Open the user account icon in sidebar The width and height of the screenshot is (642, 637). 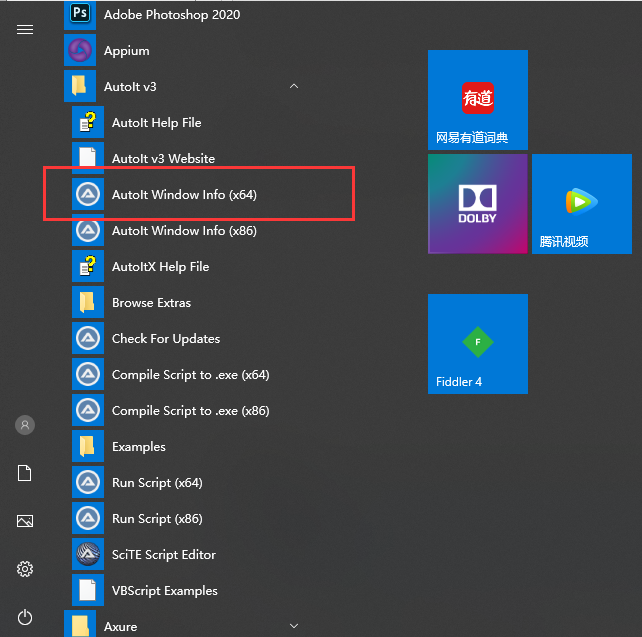[x=25, y=425]
